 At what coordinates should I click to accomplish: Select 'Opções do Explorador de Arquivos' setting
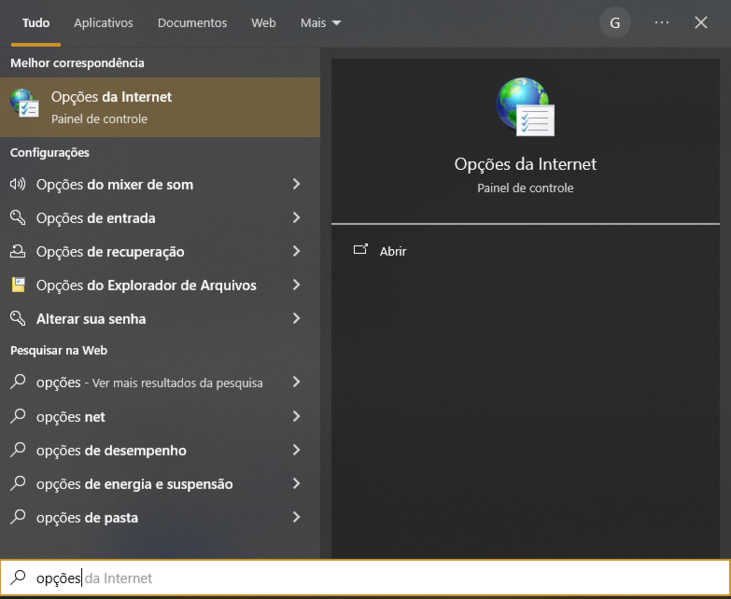pyautogui.click(x=160, y=285)
